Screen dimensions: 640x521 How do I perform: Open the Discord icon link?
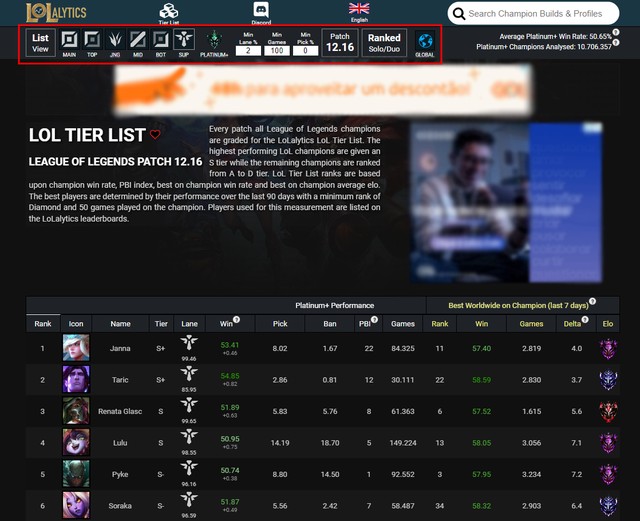pyautogui.click(x=261, y=10)
